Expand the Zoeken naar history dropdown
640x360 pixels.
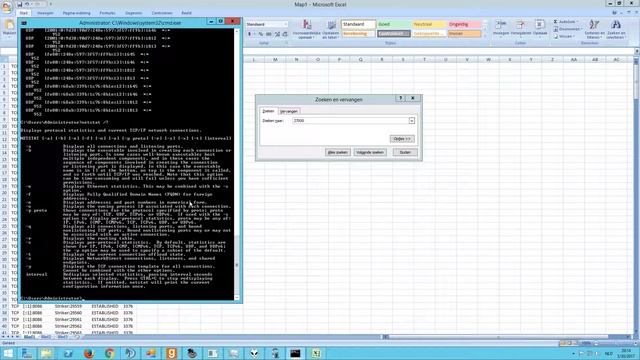(411, 121)
